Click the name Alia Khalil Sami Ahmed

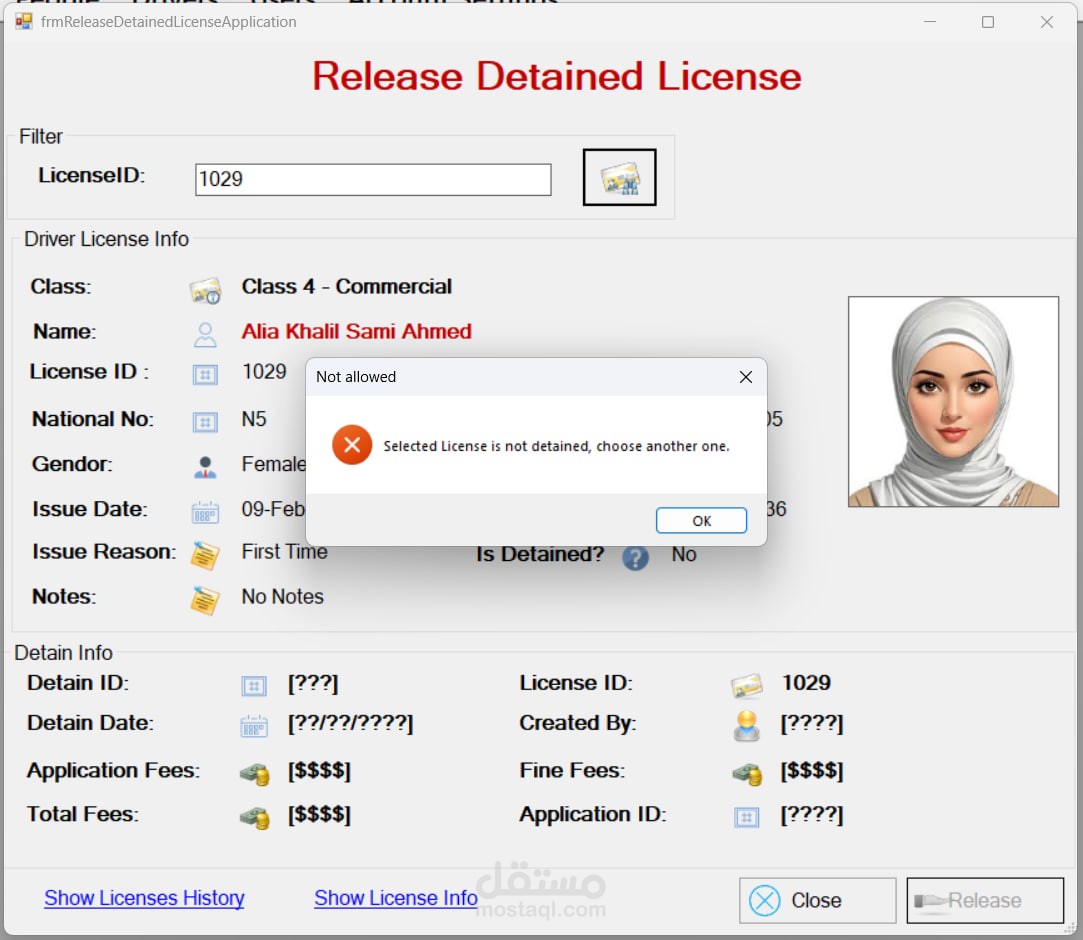pos(356,332)
